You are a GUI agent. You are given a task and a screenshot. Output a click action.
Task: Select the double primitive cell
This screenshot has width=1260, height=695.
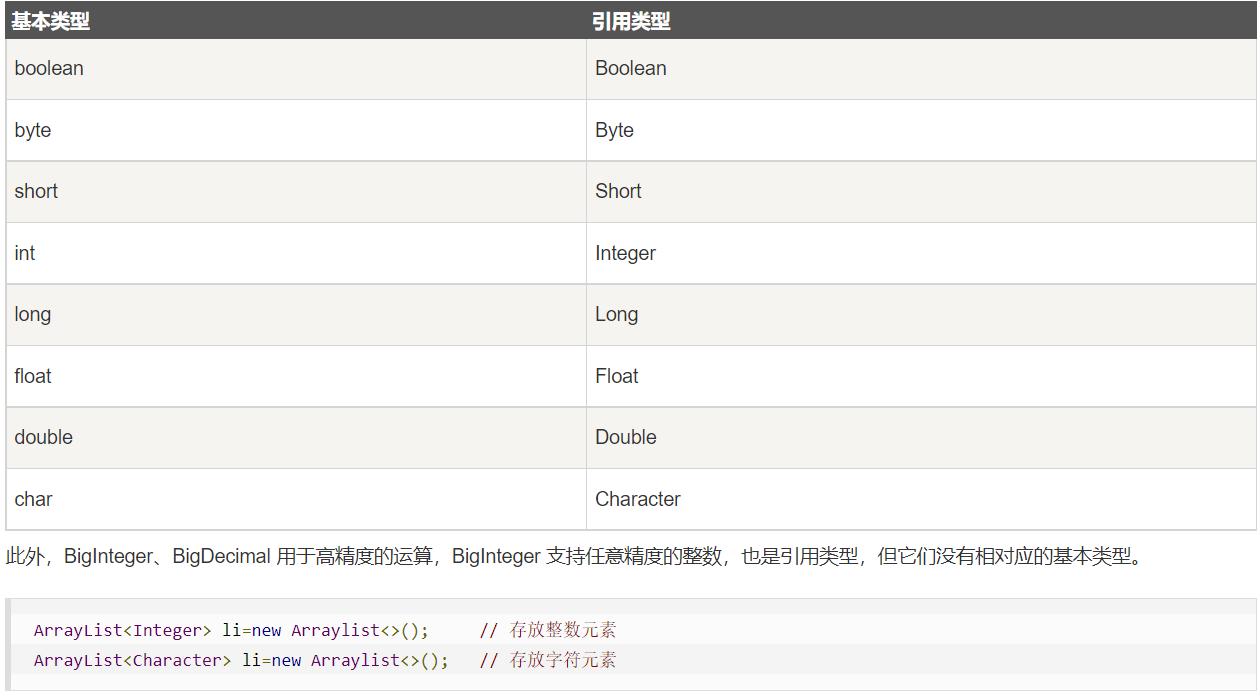click(x=42, y=437)
